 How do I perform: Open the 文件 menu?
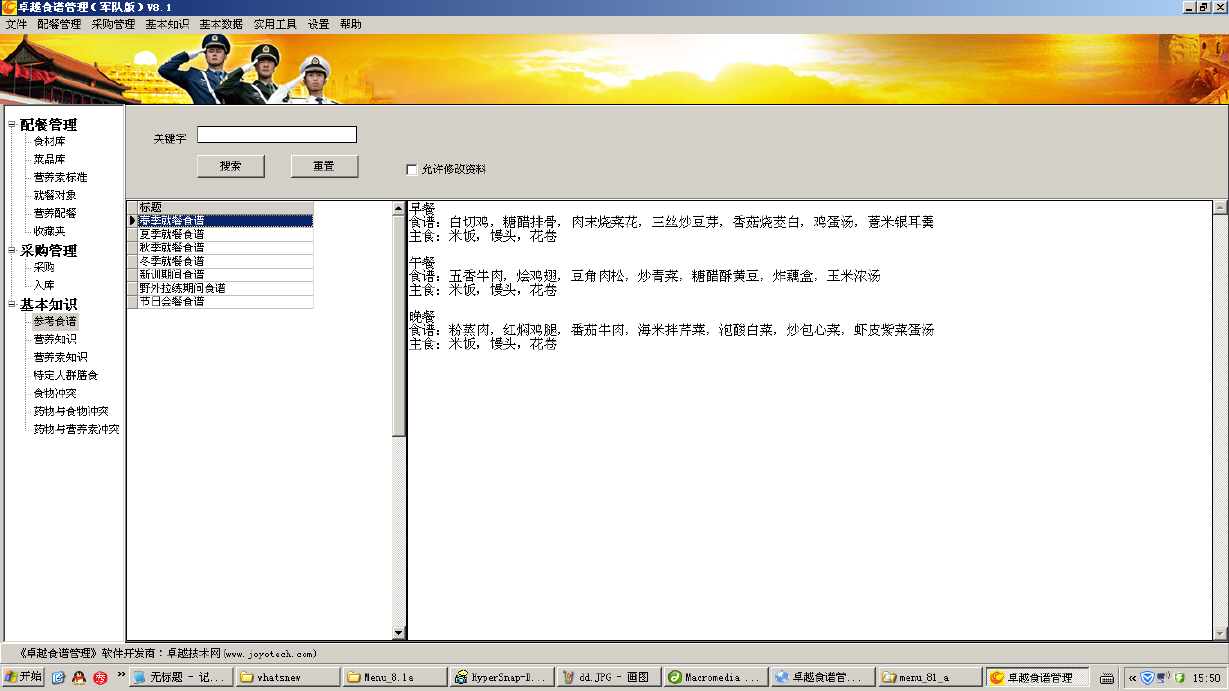click(17, 24)
